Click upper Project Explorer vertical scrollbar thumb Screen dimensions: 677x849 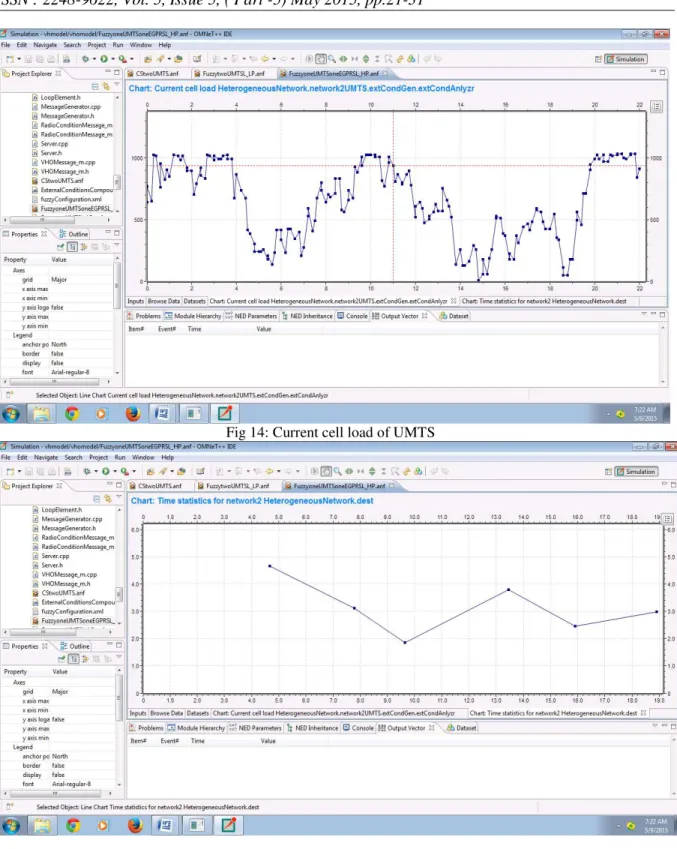point(117,182)
